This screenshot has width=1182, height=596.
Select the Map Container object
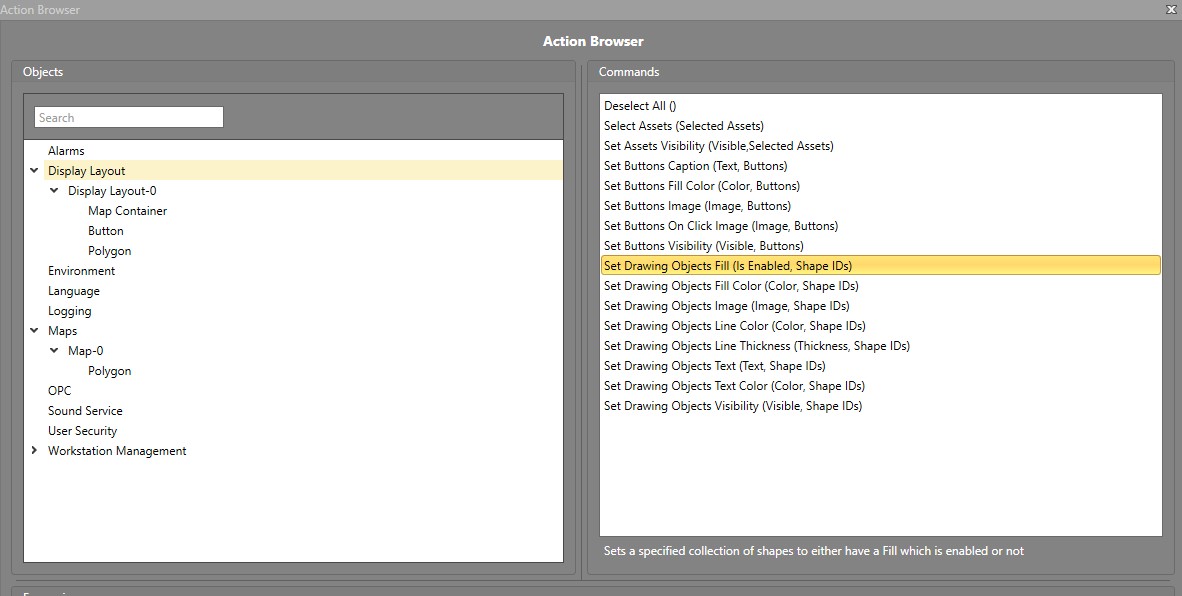click(127, 211)
